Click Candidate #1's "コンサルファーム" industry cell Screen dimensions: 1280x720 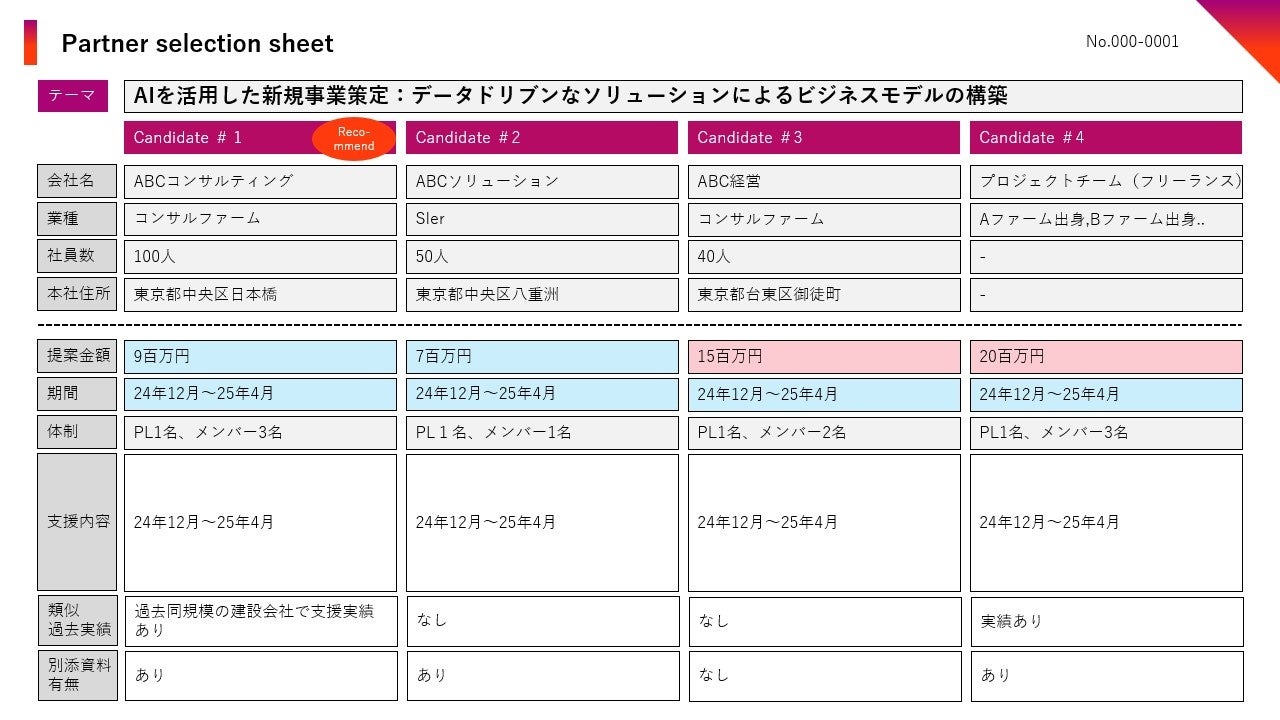(x=260, y=219)
